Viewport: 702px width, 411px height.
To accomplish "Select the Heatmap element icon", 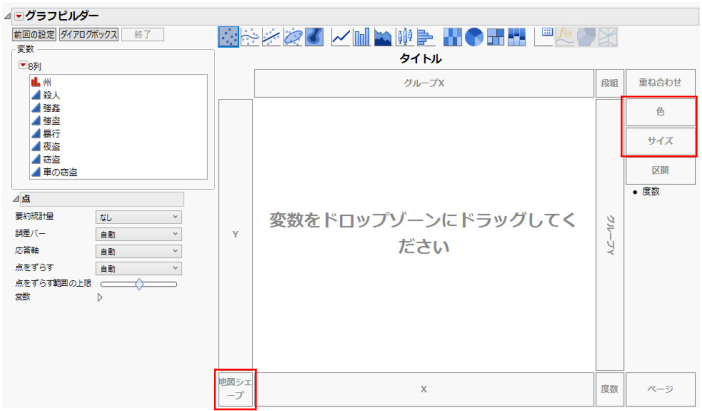I will tap(452, 37).
